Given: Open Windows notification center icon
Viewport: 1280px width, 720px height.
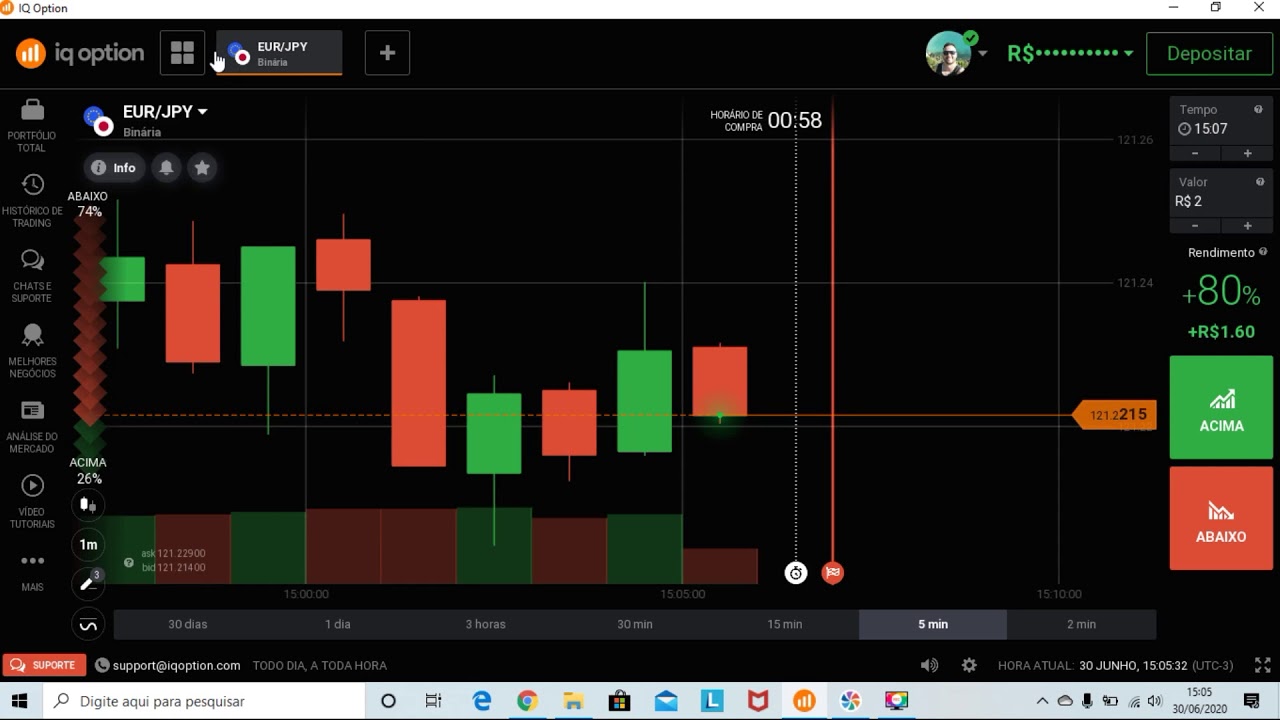Looking at the screenshot, I should pyautogui.click(x=1251, y=701).
